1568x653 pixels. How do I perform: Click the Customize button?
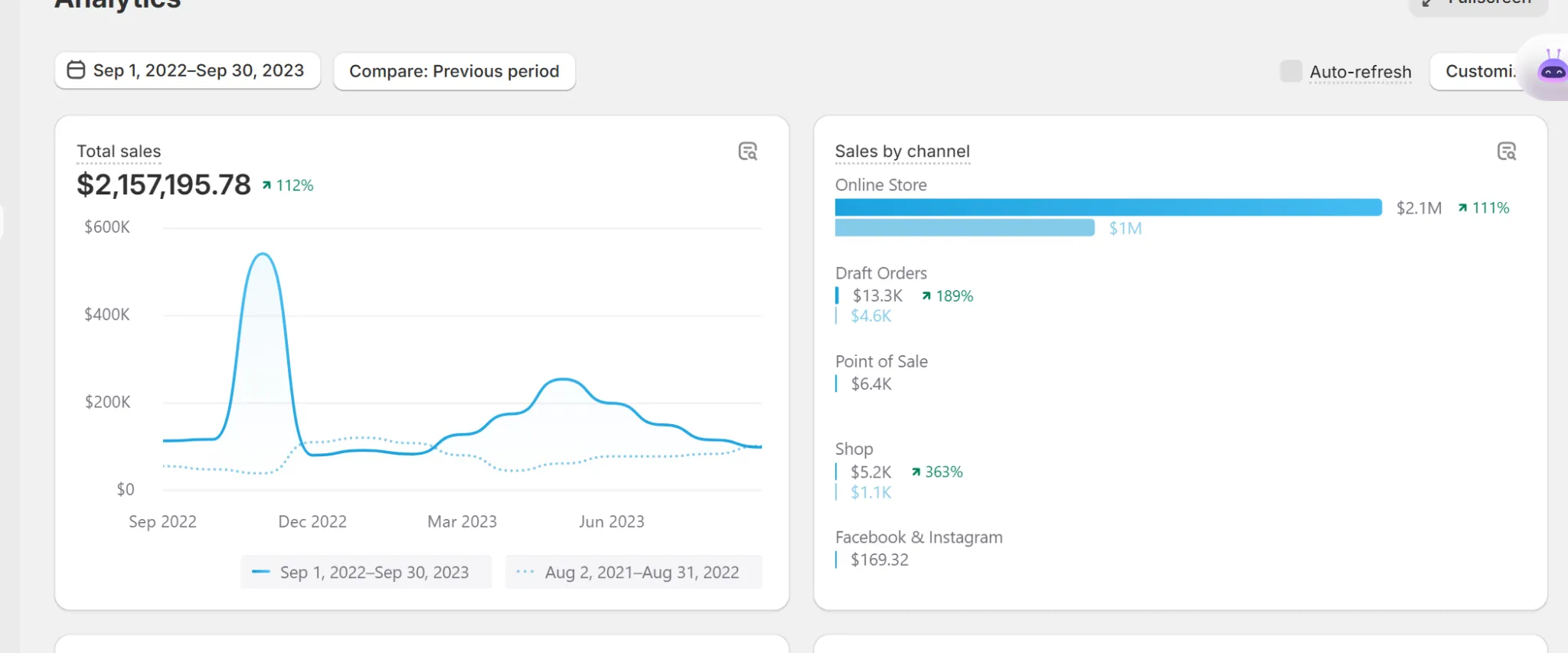coord(1478,71)
